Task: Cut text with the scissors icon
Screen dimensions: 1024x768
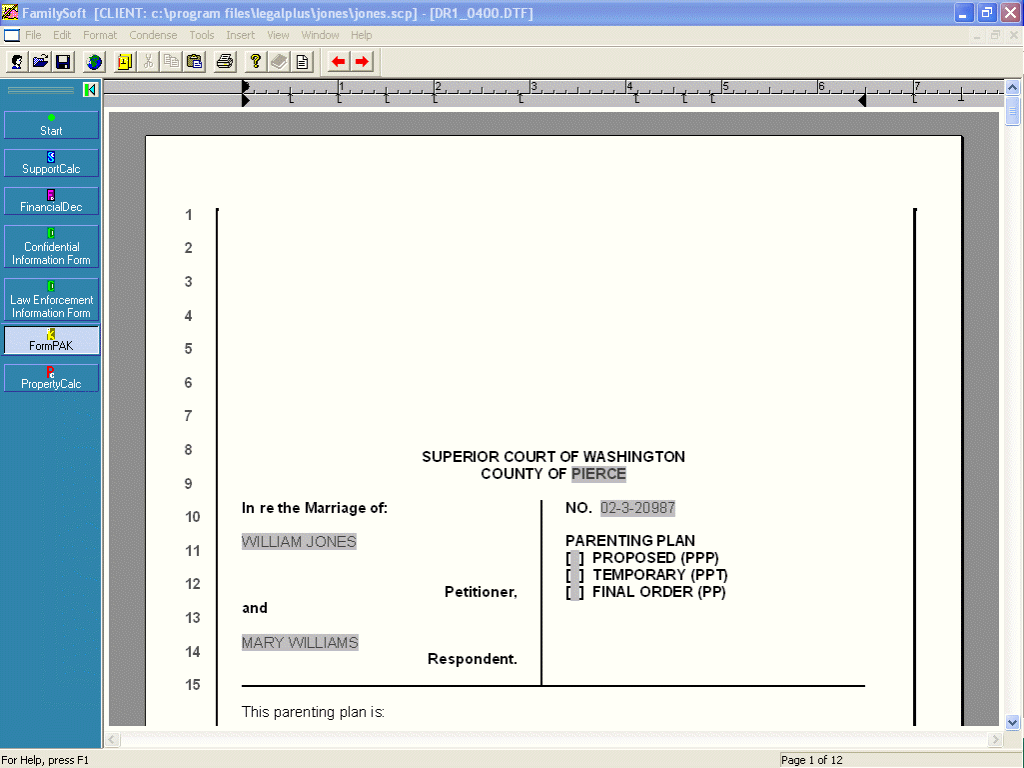Action: click(x=147, y=61)
